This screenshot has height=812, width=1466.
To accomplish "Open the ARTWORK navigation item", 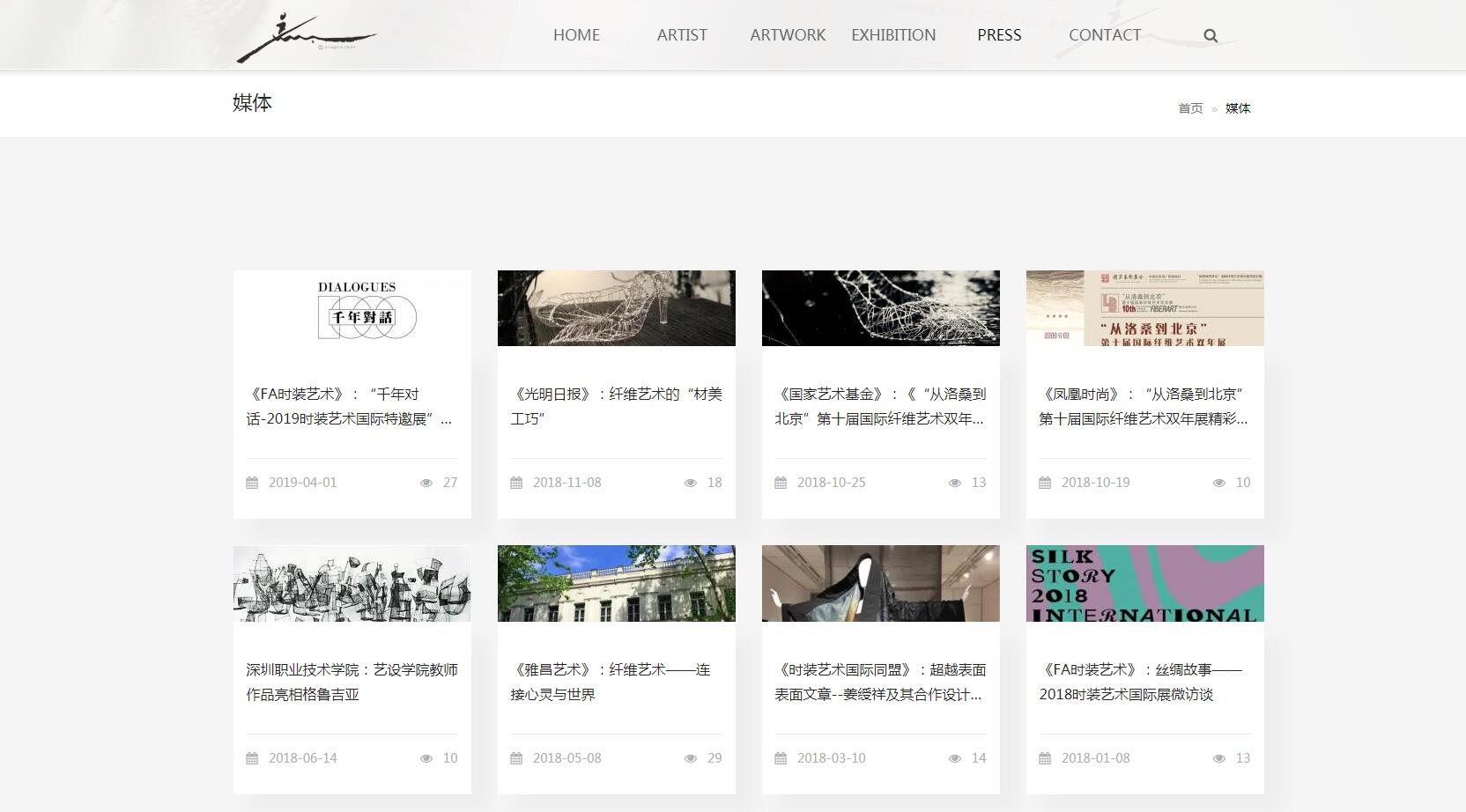I will pyautogui.click(x=788, y=35).
